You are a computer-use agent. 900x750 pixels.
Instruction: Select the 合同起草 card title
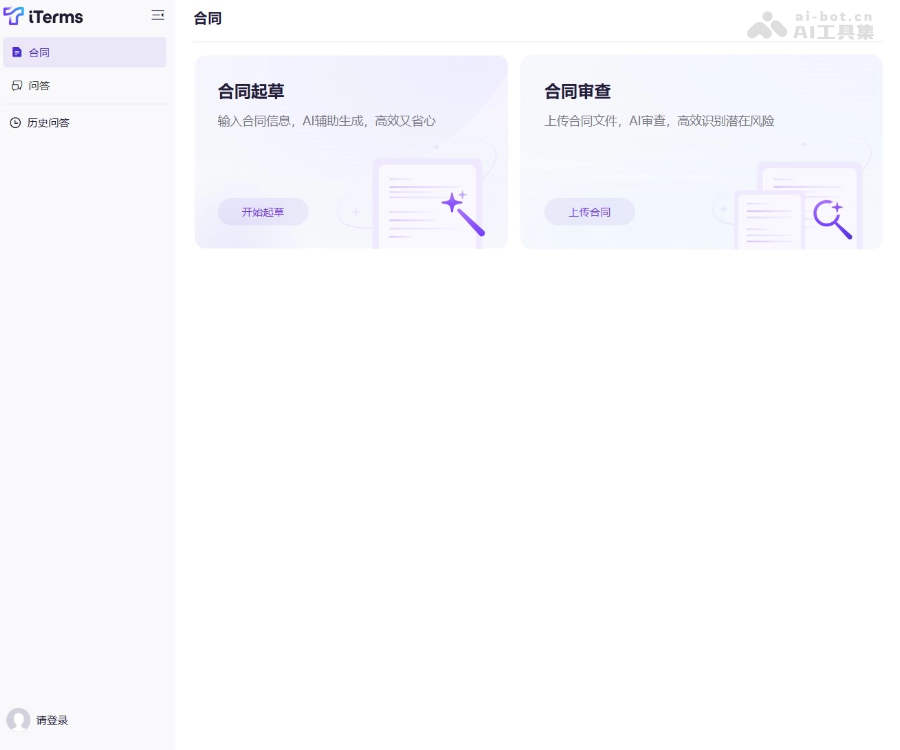pos(251,91)
